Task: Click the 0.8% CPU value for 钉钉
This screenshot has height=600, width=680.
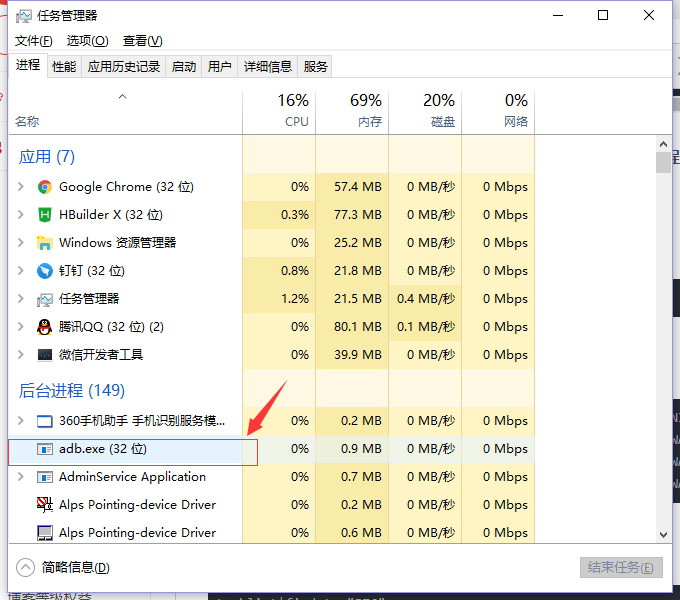Action: point(295,271)
